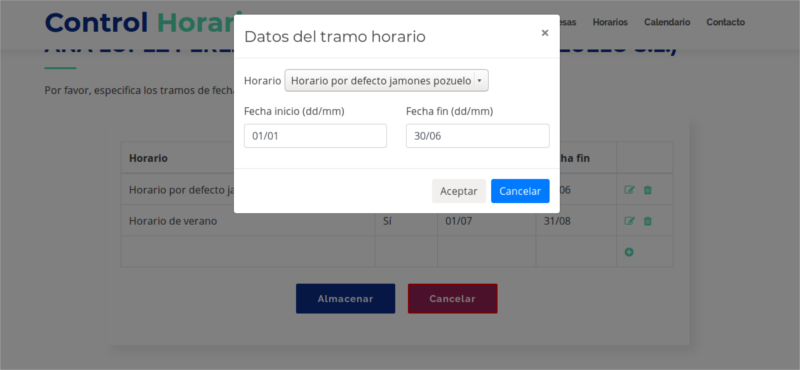Open the Horarios navigation menu item
This screenshot has width=800, height=370.
coord(610,22)
